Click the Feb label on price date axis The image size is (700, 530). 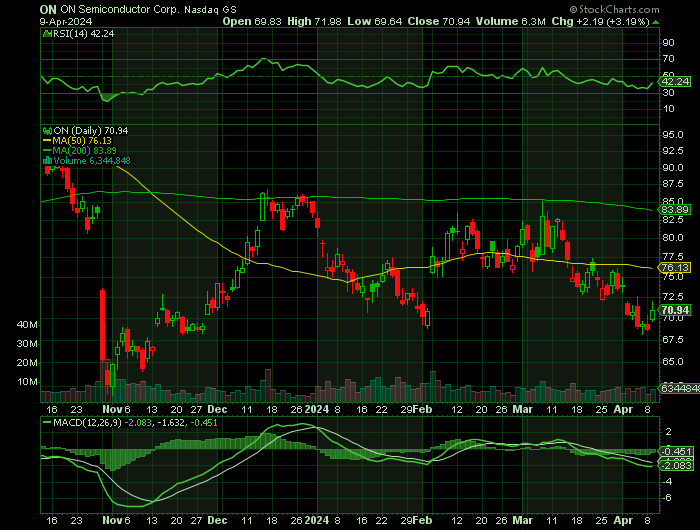(x=423, y=409)
